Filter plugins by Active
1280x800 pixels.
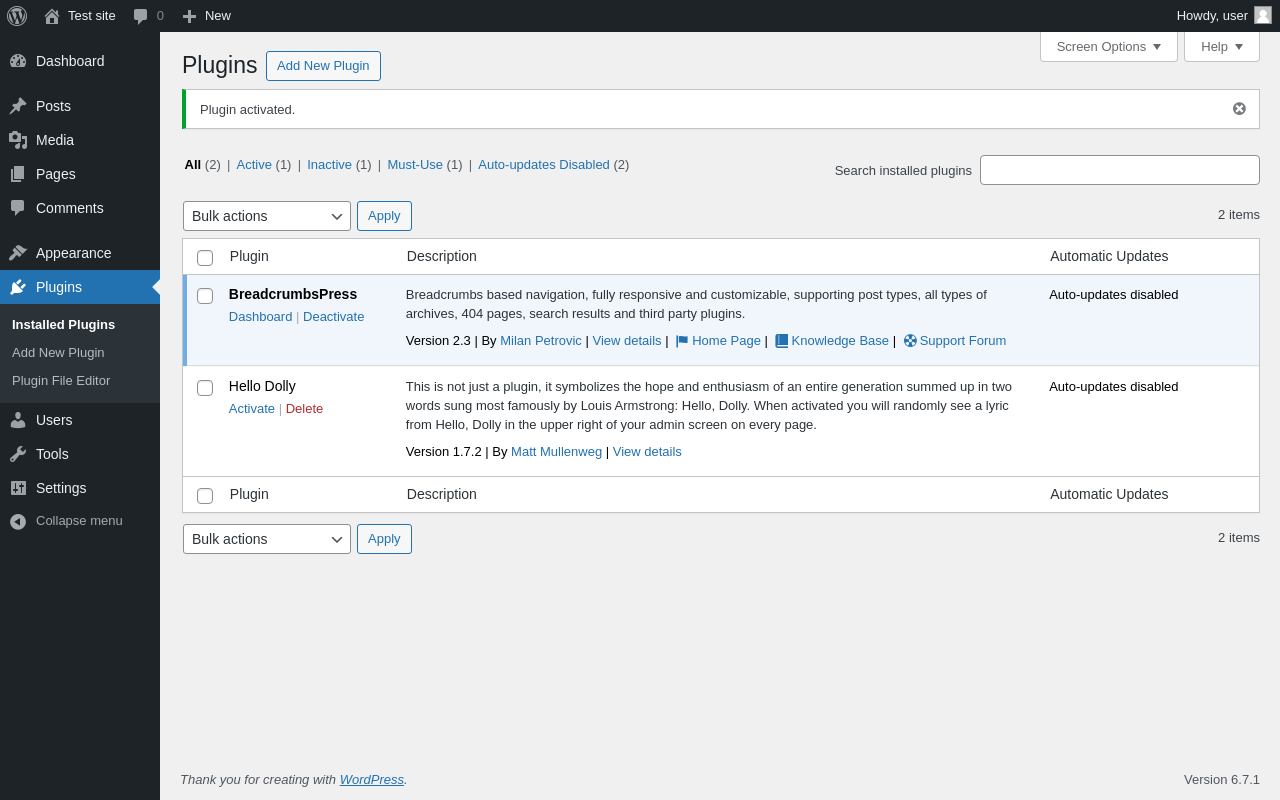click(x=254, y=165)
